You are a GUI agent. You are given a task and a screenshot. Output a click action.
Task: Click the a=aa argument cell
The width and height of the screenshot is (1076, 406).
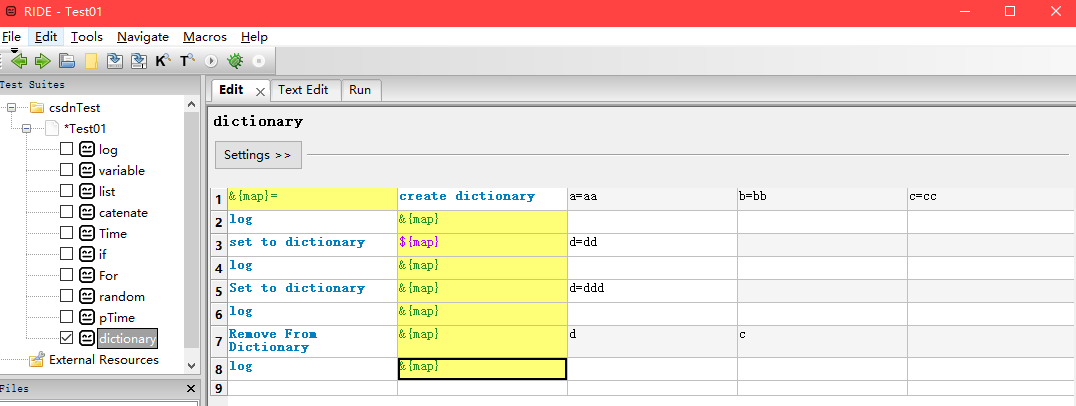tap(653, 199)
